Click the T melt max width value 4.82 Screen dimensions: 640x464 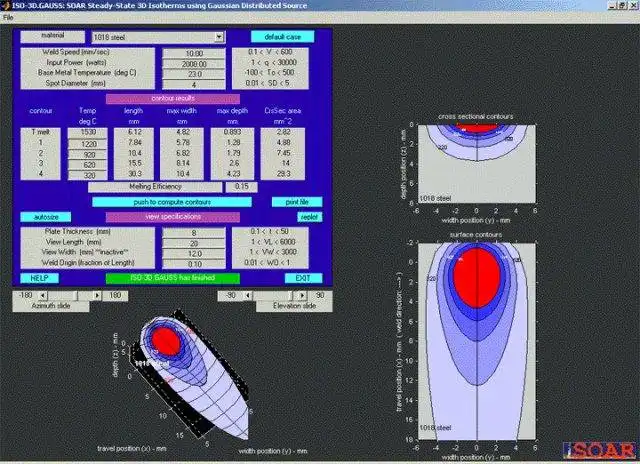(x=182, y=132)
